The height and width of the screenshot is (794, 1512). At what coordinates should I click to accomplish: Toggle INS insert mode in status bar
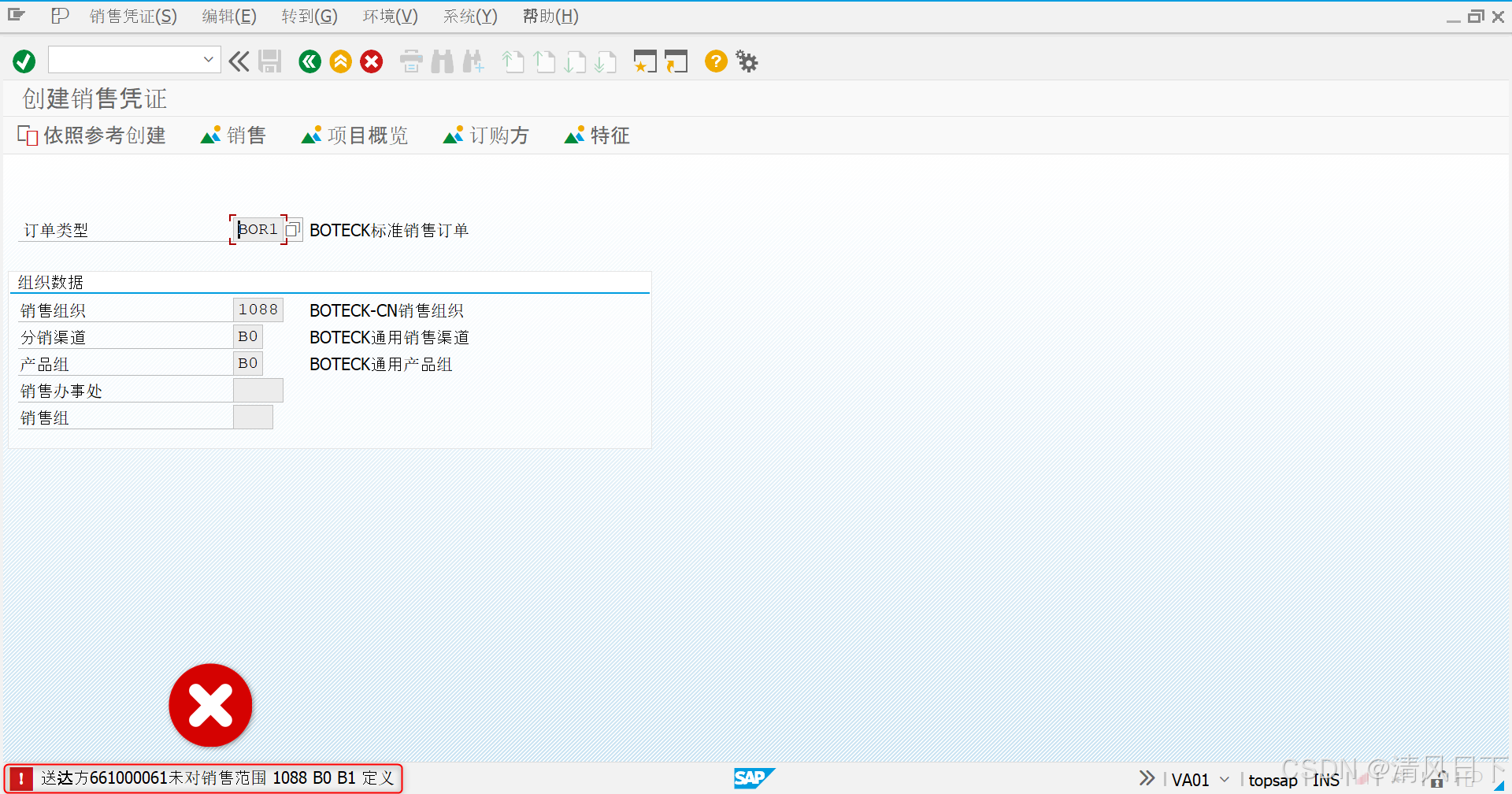pos(1326,780)
